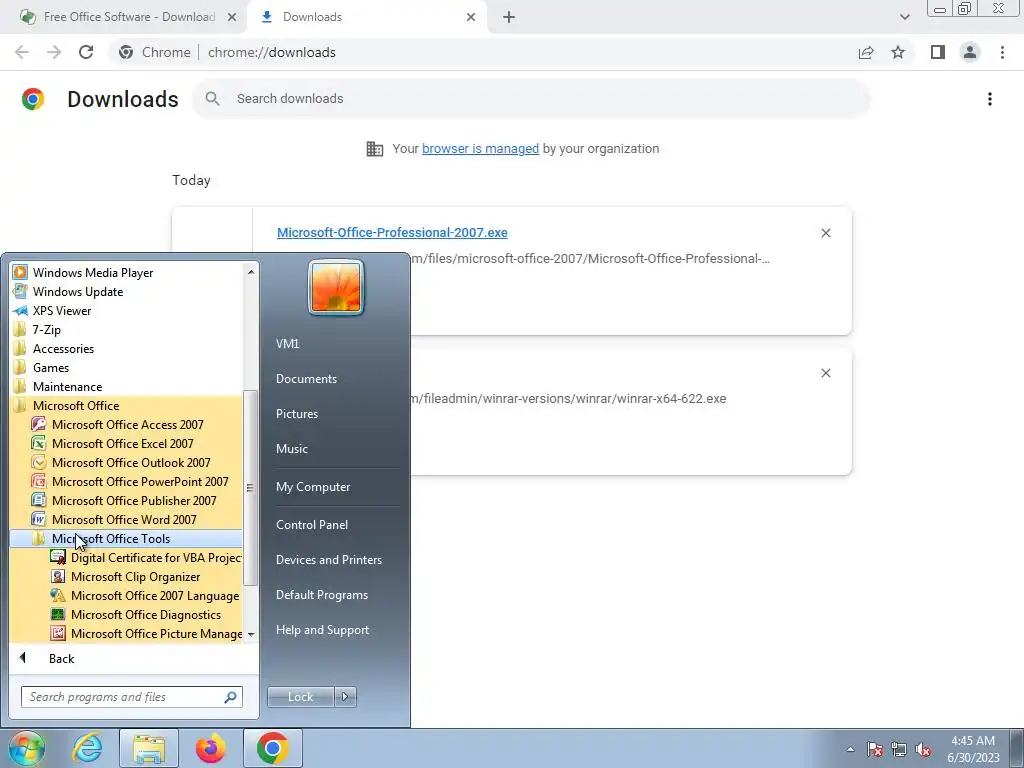
Task: Open Internet Explorer from the taskbar
Action: (87, 748)
